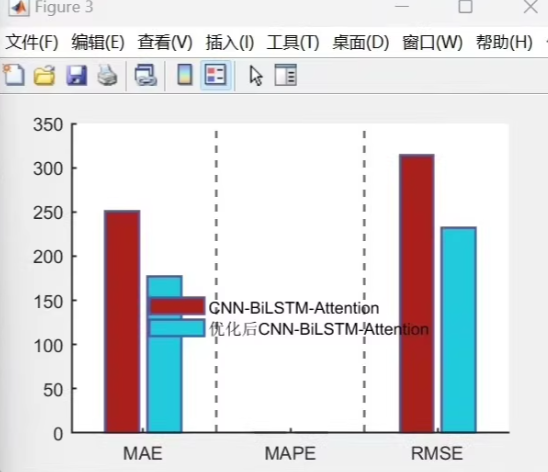548x472 pixels.
Task: Click the 250 y-axis tick label
Action: coord(48,213)
